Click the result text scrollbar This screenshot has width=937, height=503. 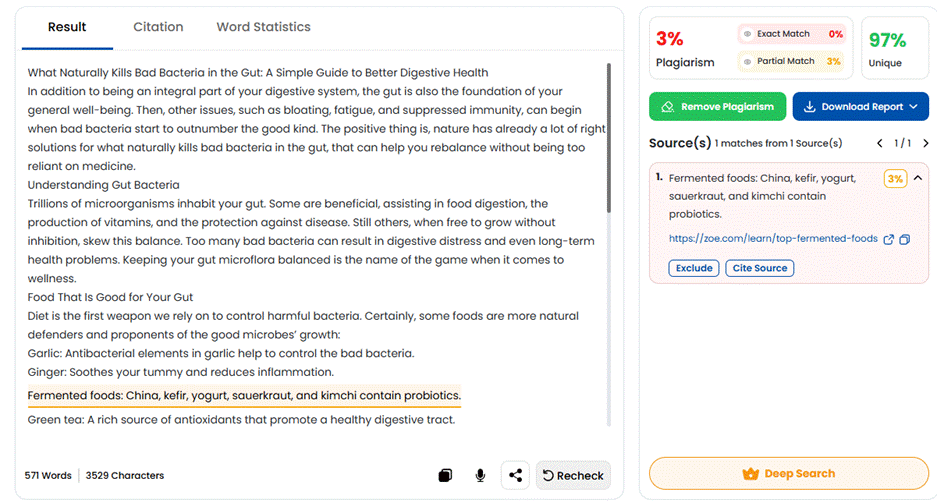(609, 139)
